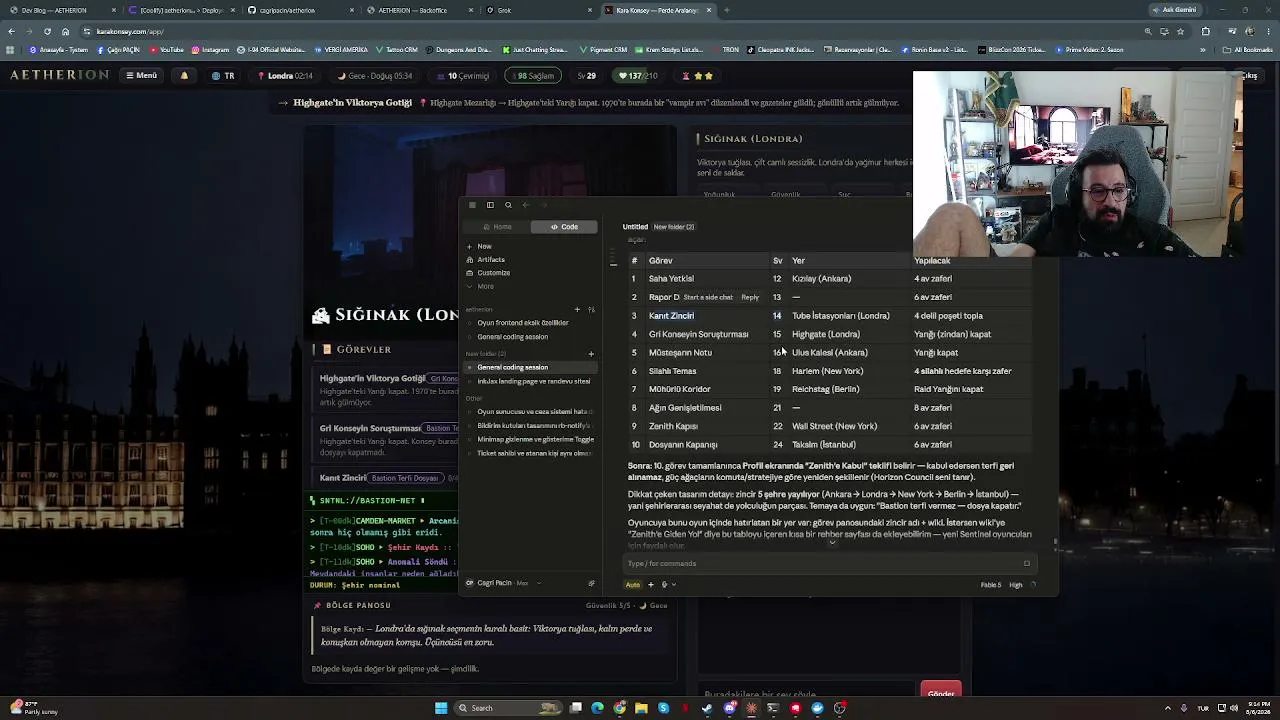Open Steam from the taskbar
This screenshot has width=1280, height=720.
pos(707,708)
